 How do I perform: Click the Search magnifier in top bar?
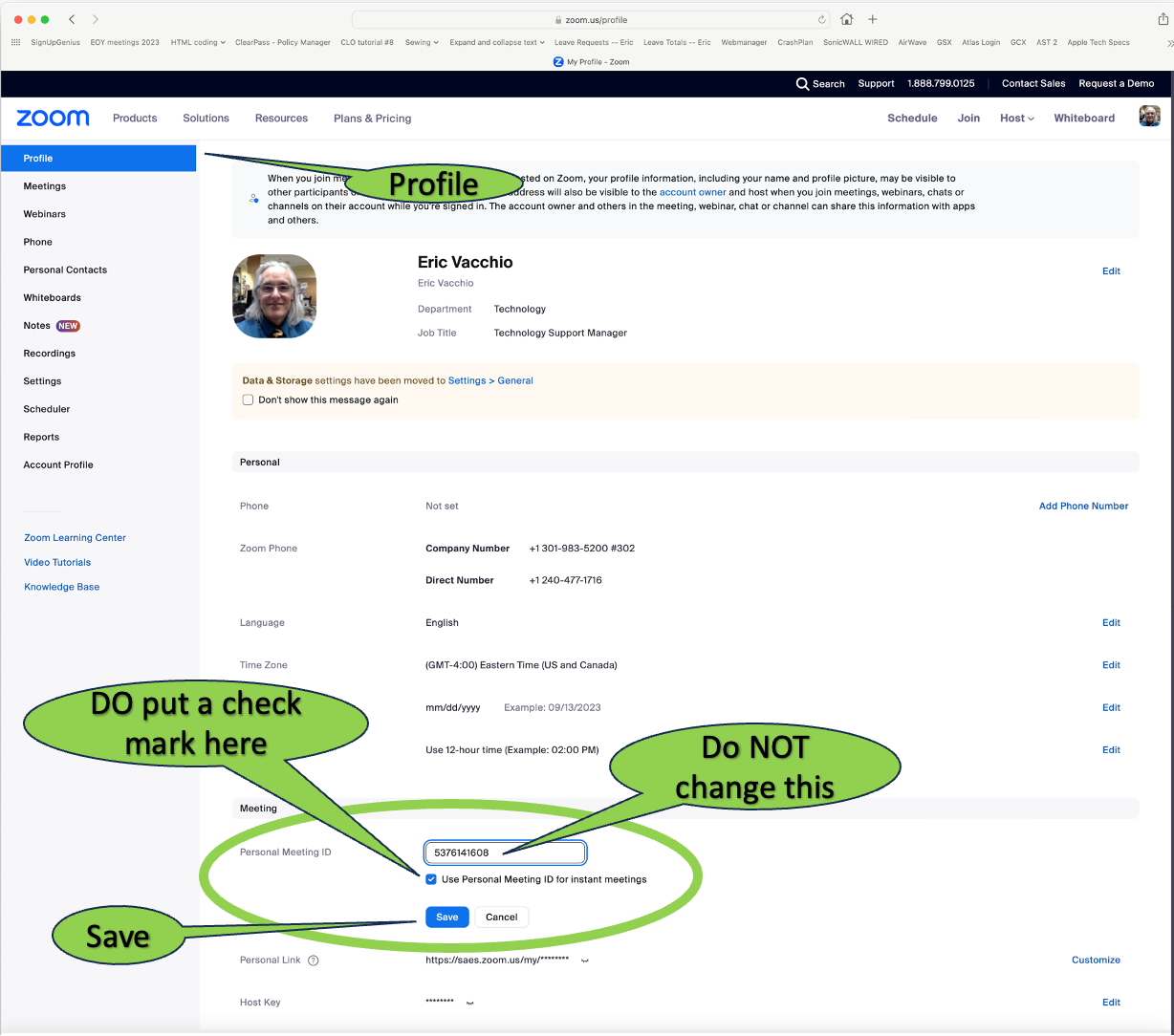pyautogui.click(x=802, y=83)
